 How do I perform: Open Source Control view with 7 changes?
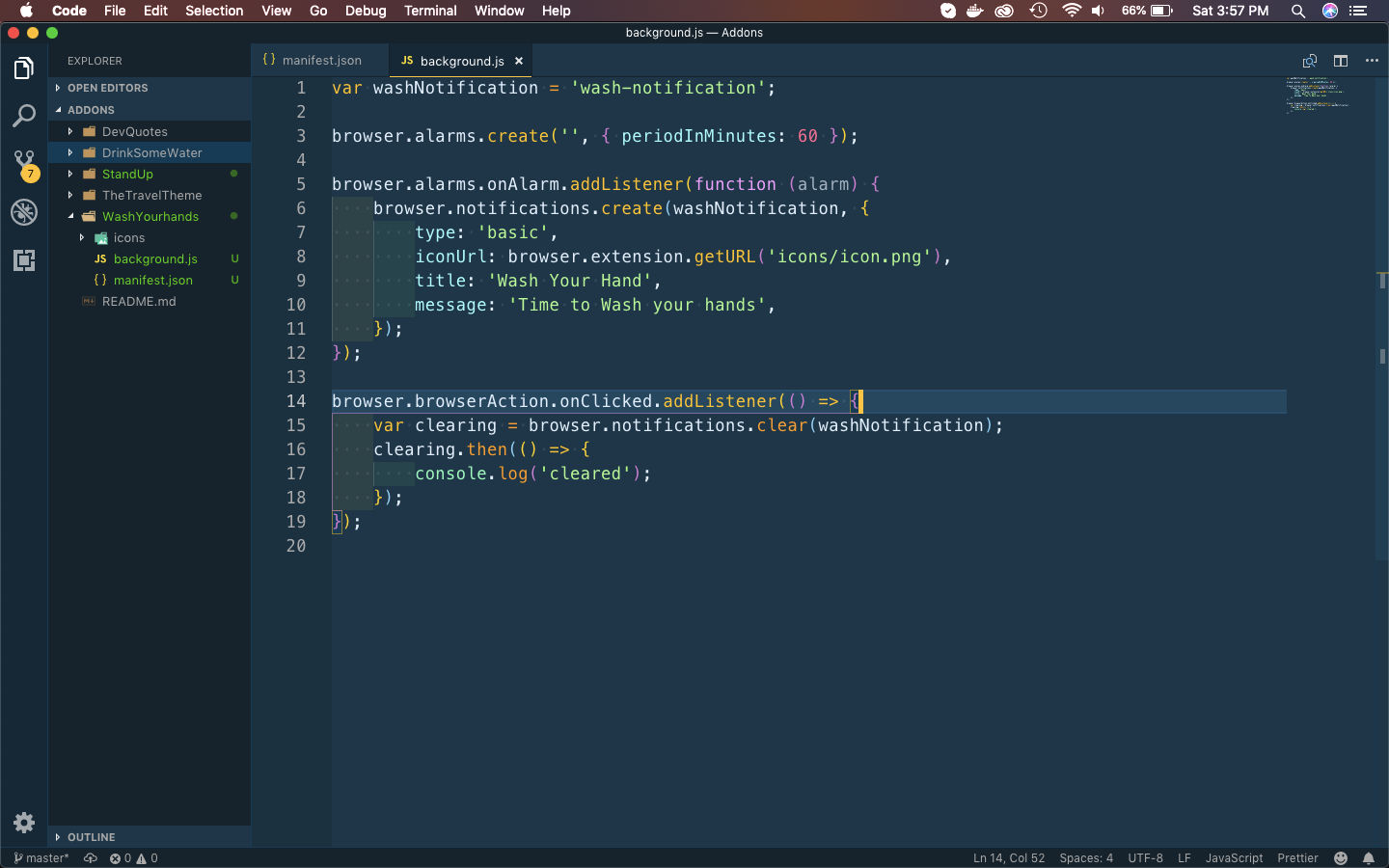coord(24,164)
